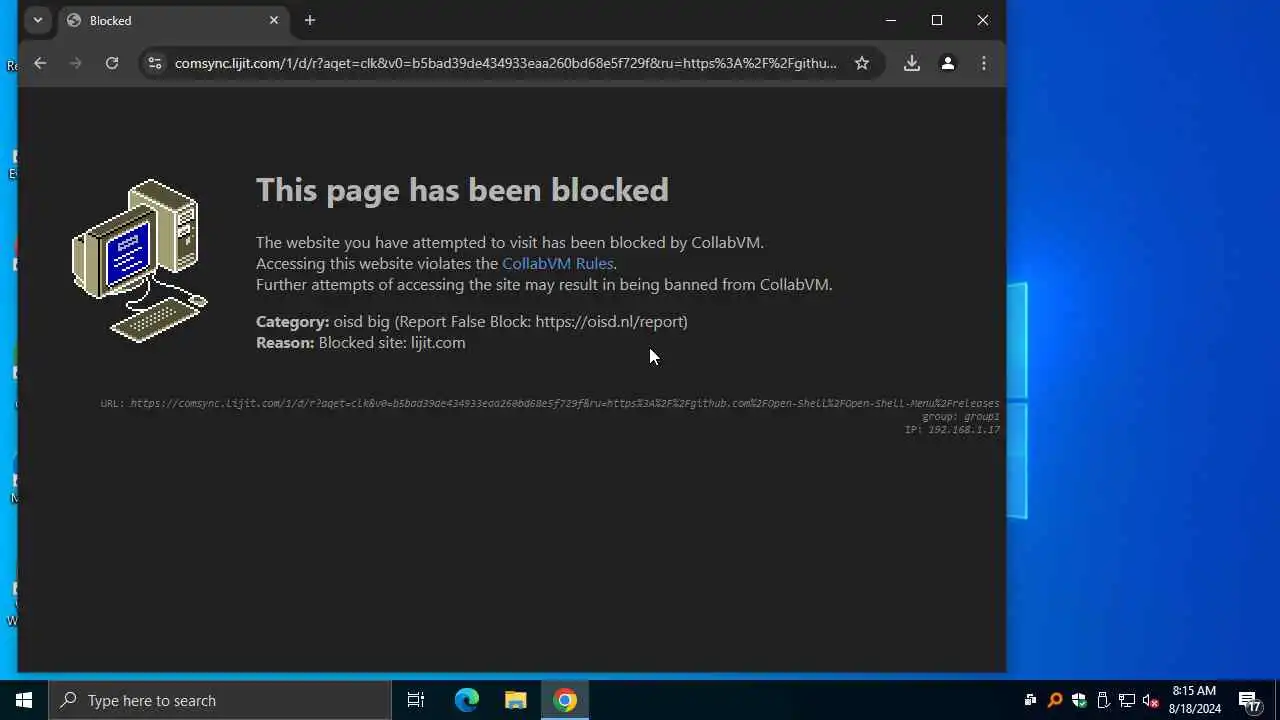The width and height of the screenshot is (1280, 720).
Task: Open the network tray icon
Action: click(1127, 700)
